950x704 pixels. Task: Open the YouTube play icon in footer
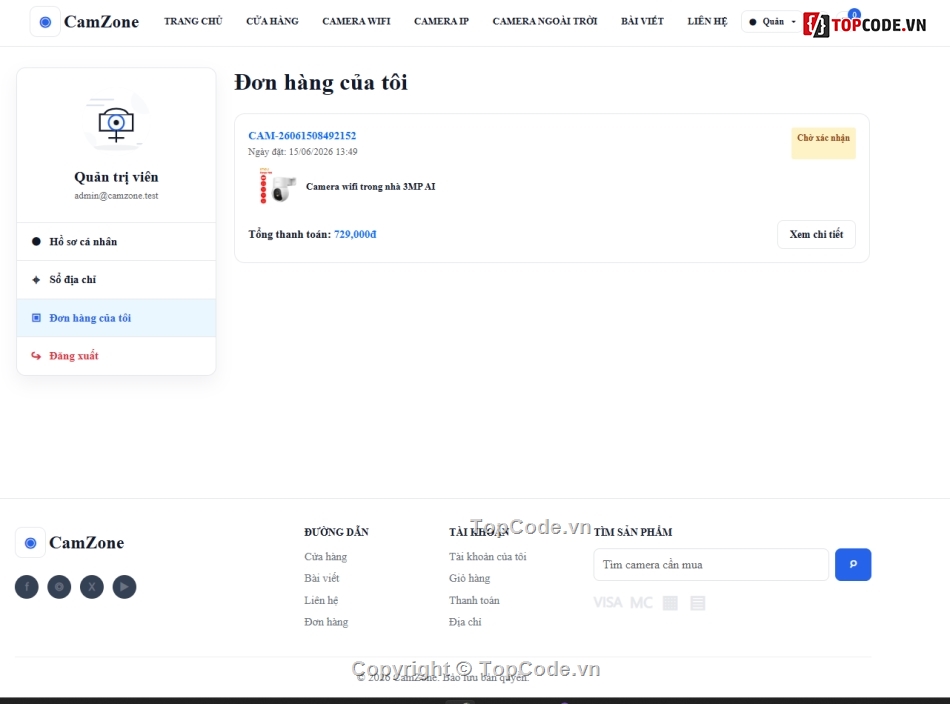pos(124,586)
